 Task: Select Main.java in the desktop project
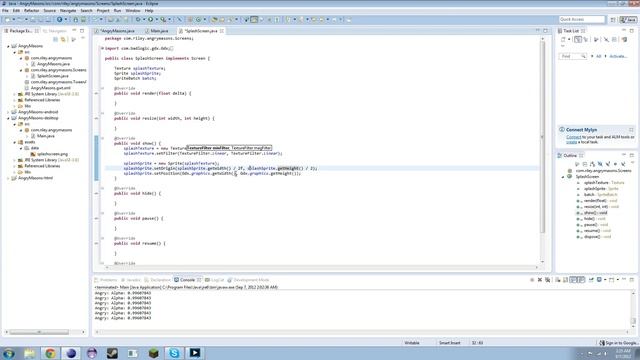pyautogui.click(x=46, y=136)
